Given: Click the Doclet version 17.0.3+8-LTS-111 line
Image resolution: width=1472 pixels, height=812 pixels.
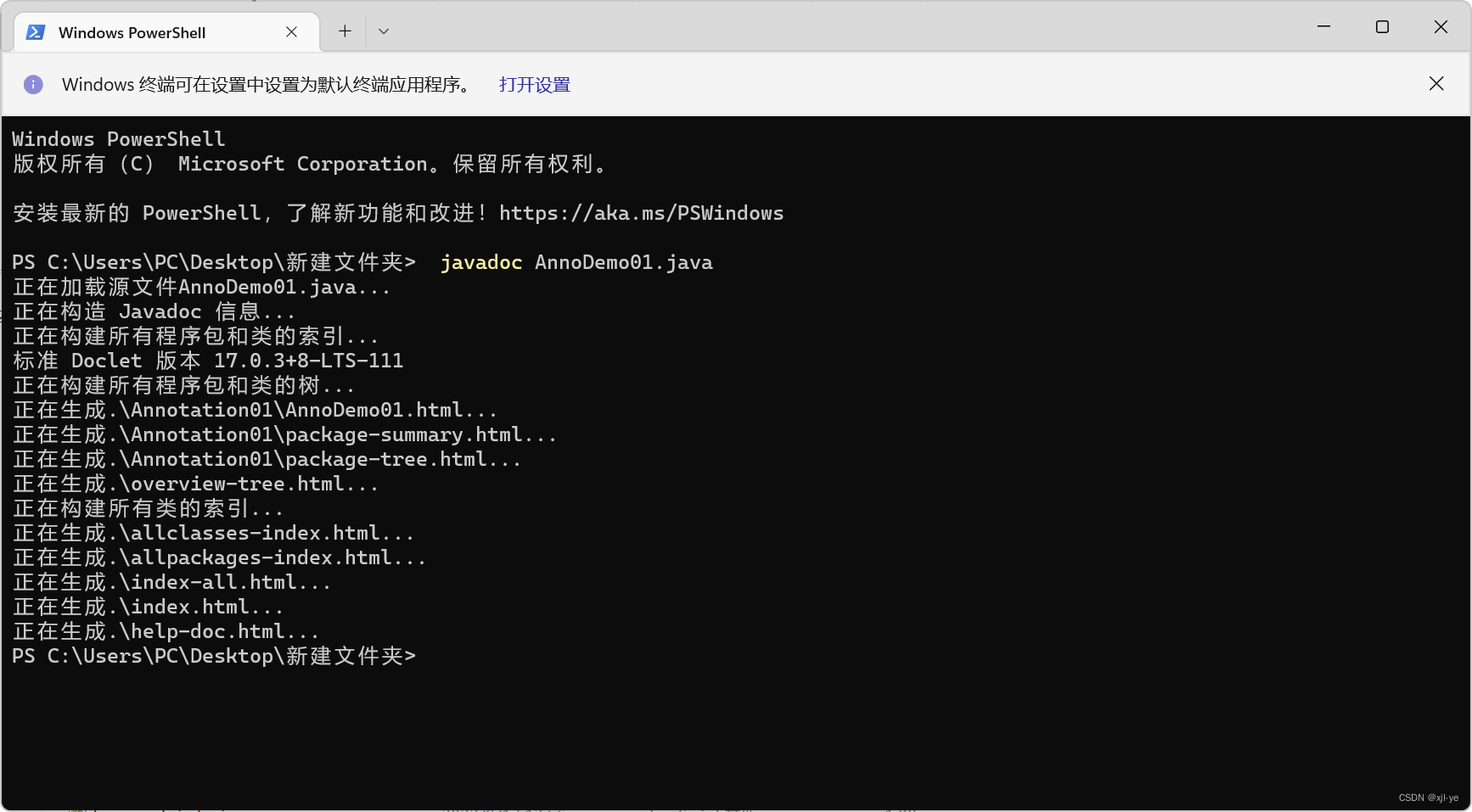Looking at the screenshot, I should [x=208, y=361].
